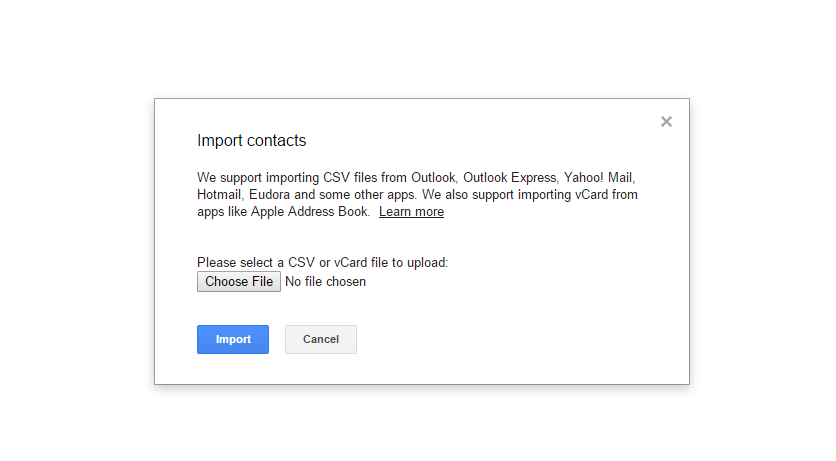Viewport: 836px width, 461px height.
Task: Cancel the contact import
Action: tap(320, 339)
